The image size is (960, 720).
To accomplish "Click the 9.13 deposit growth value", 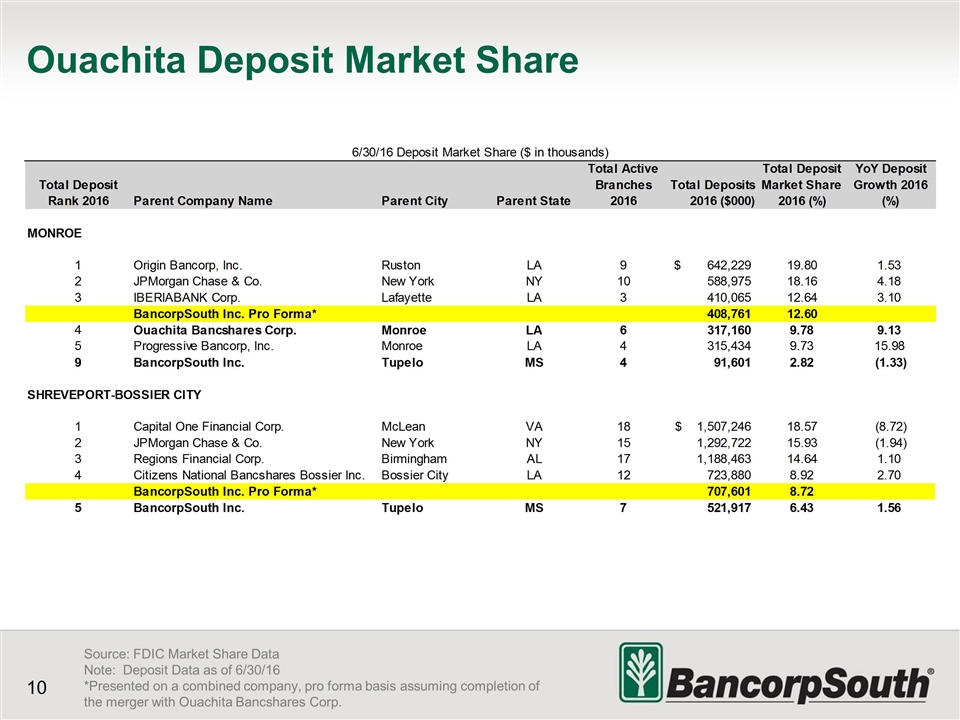I will click(x=889, y=330).
